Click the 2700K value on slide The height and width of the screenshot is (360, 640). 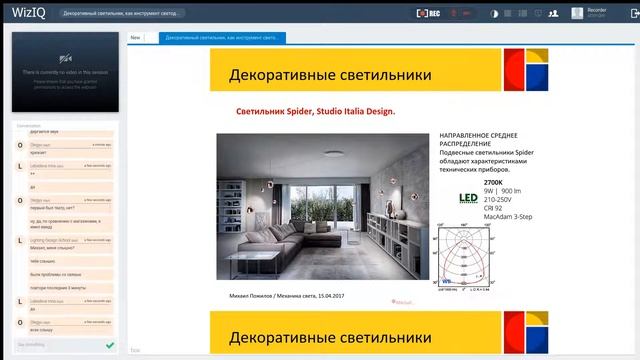493,182
